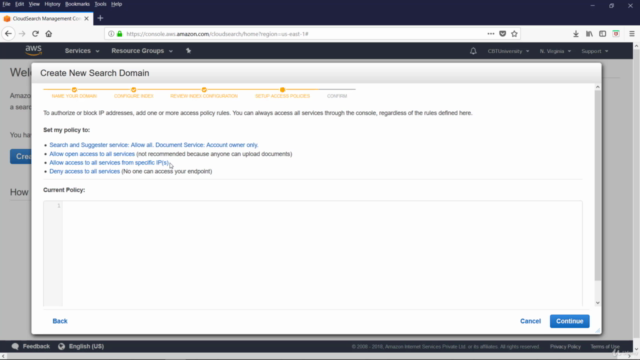640x360 pixels.
Task: Choose Allow access from specific IP(s)
Action: [109, 162]
